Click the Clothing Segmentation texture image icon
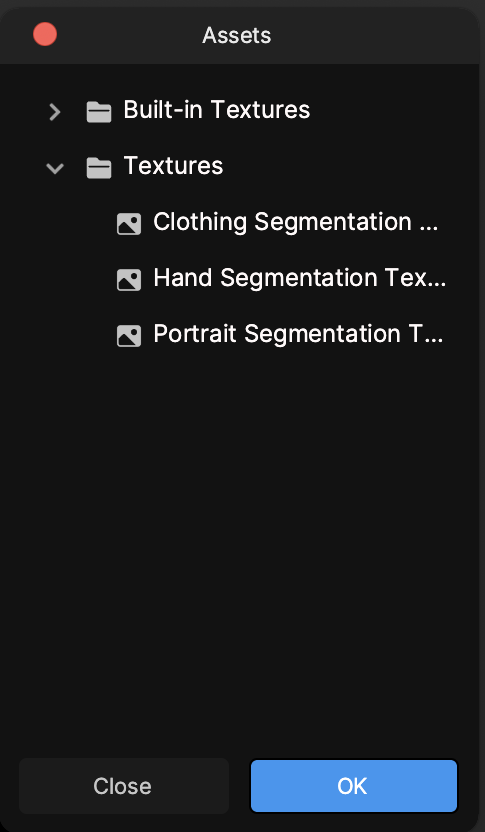This screenshot has width=485, height=832. point(129,224)
